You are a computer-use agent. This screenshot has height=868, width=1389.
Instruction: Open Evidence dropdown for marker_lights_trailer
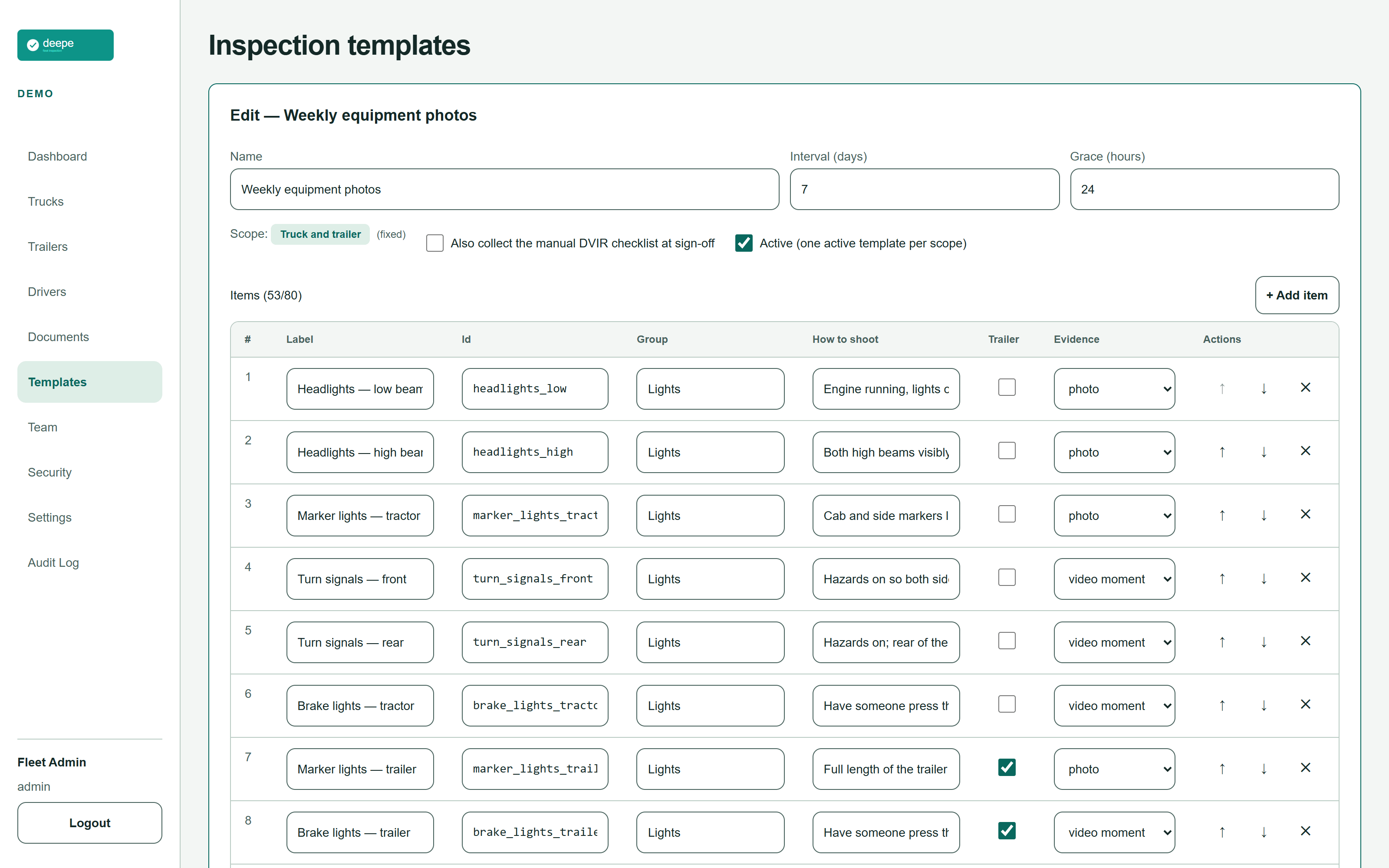(1114, 769)
